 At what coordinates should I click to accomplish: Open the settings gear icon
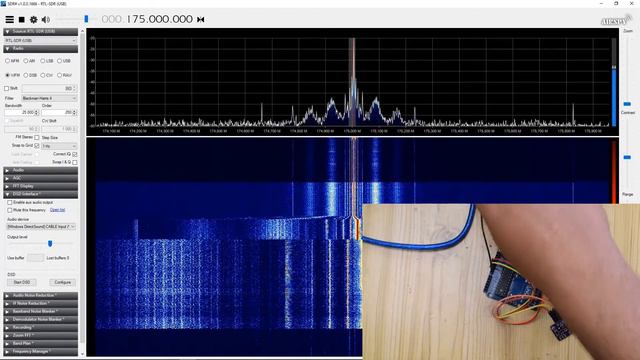click(x=33, y=19)
